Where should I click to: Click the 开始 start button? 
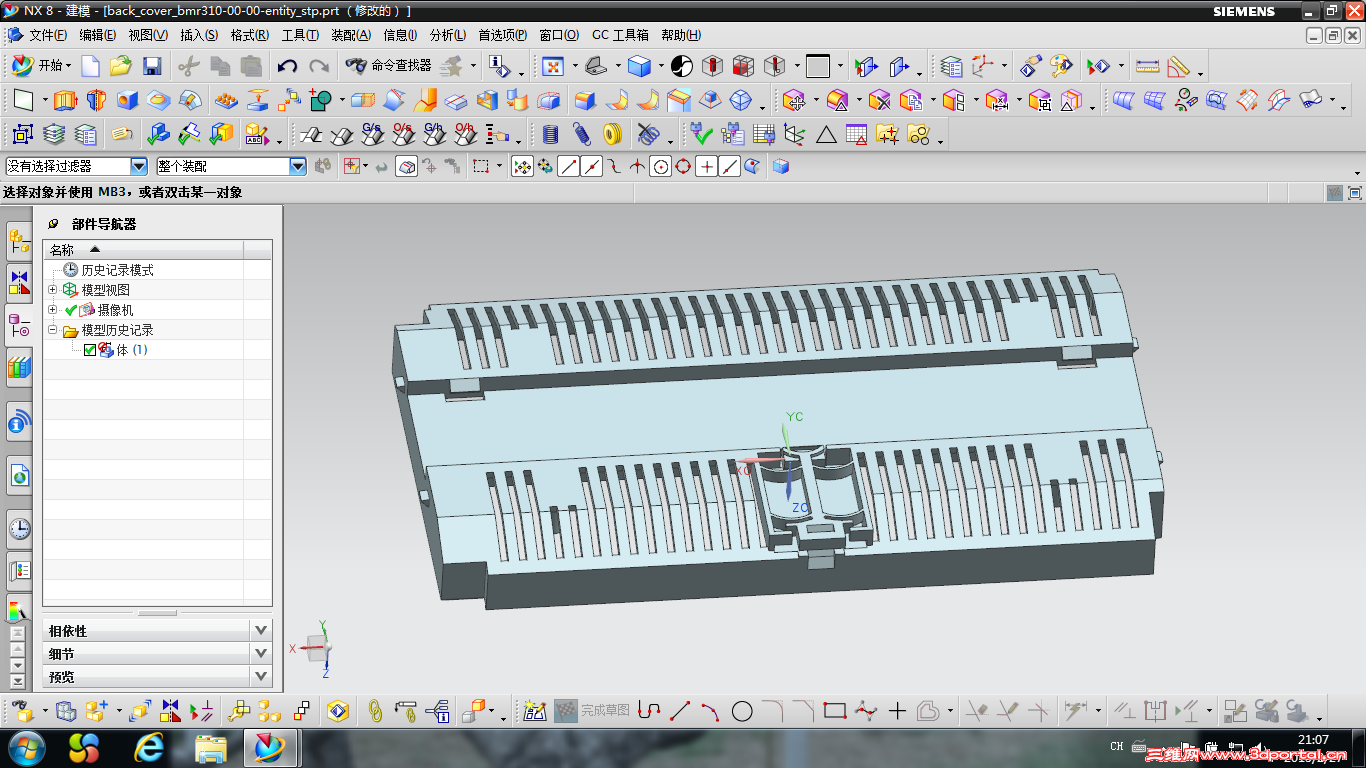40,66
